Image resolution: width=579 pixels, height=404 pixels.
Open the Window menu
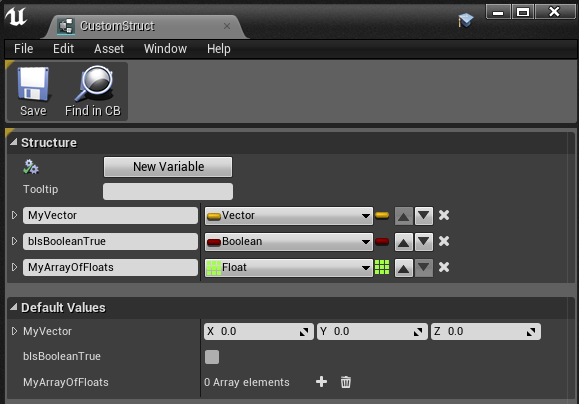pos(165,49)
